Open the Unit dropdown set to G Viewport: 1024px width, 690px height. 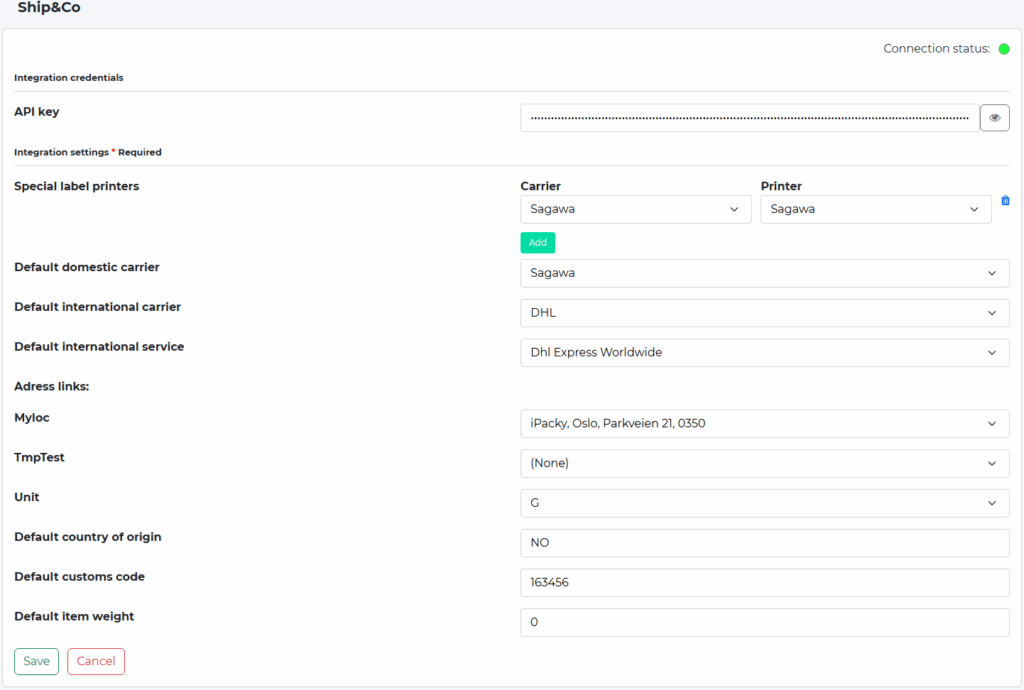[x=764, y=503]
